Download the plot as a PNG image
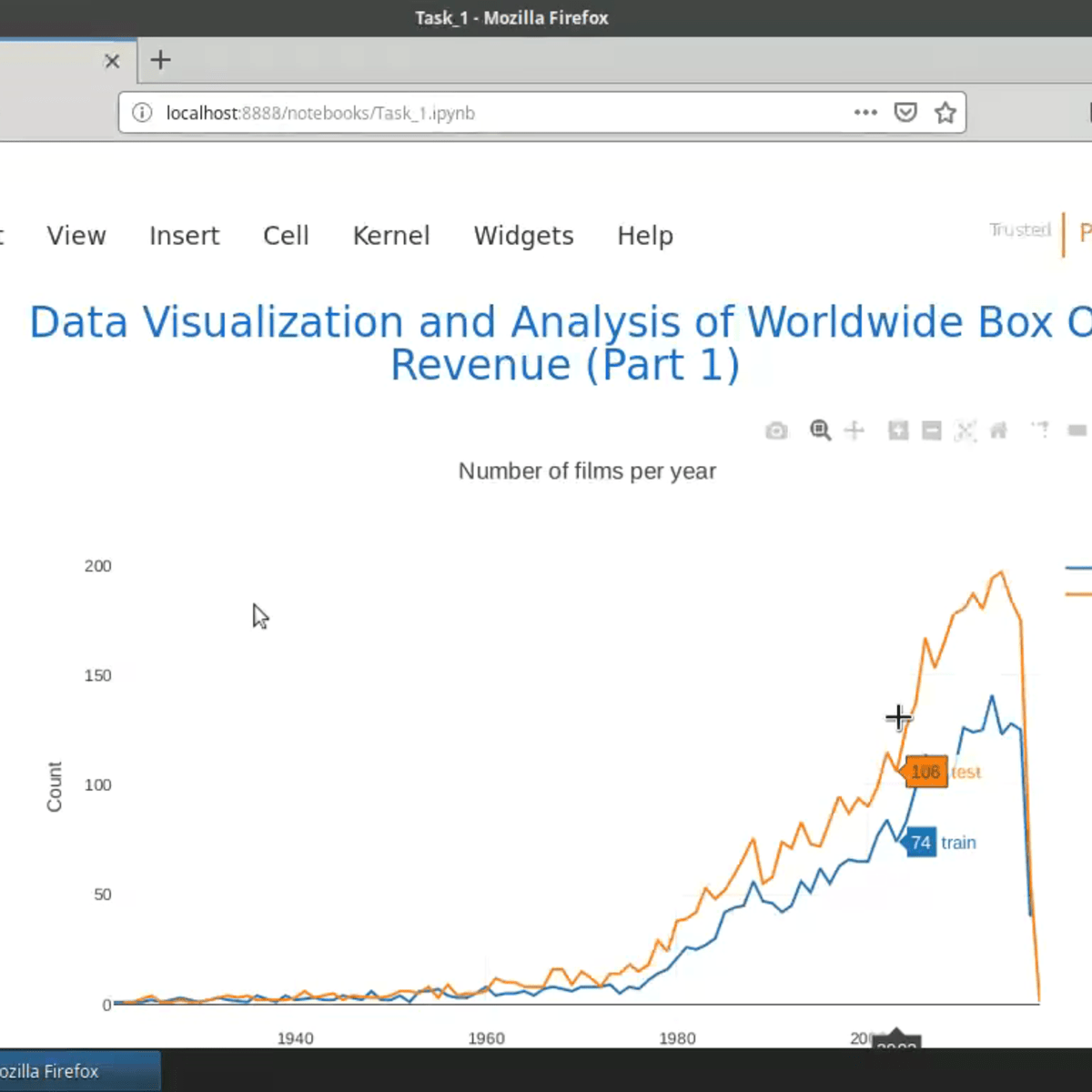Viewport: 1092px width, 1092px height. coord(776,430)
